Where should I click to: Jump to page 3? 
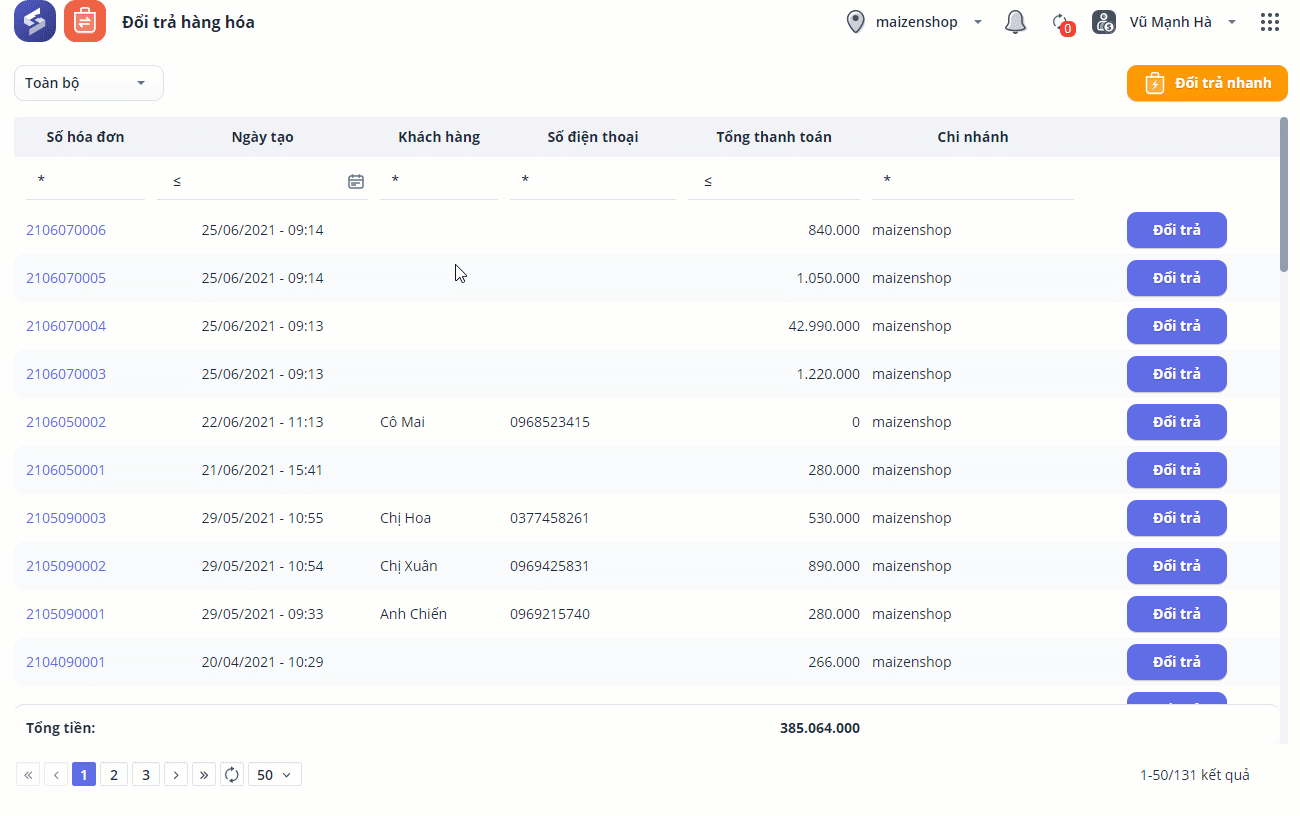pos(146,774)
